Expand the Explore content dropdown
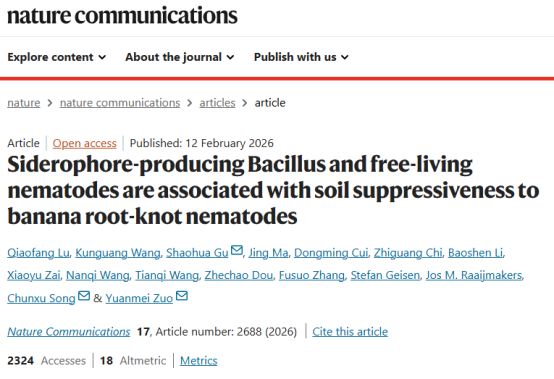The width and height of the screenshot is (554, 379). [x=57, y=57]
